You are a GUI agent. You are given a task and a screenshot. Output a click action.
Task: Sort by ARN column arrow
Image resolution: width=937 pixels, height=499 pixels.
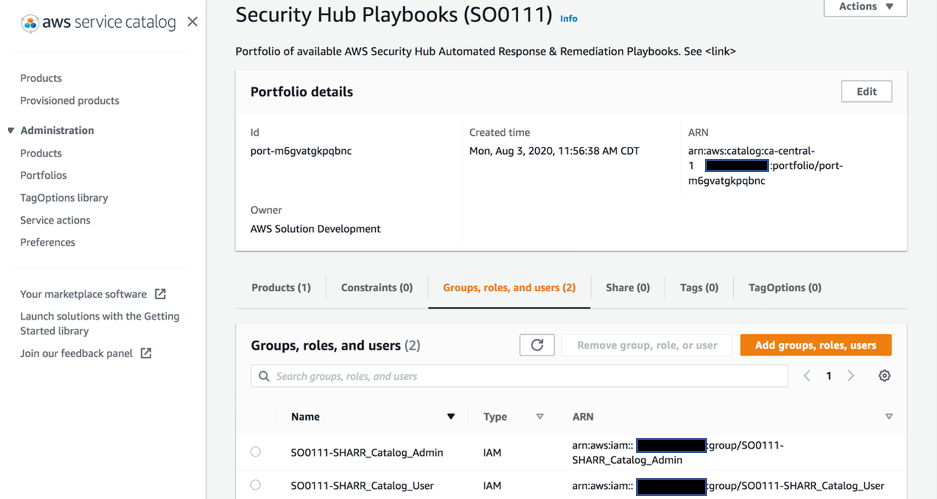pos(889,417)
